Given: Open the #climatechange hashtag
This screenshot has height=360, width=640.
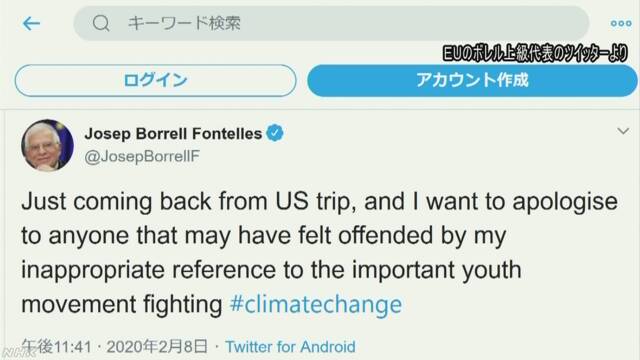Looking at the screenshot, I should click(316, 304).
